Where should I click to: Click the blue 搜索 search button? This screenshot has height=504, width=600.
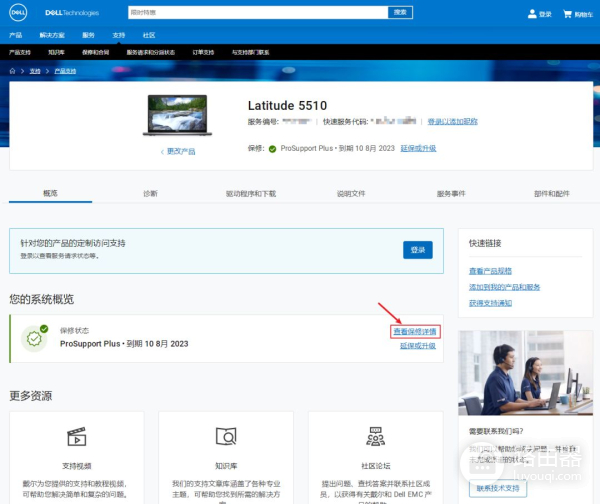tap(399, 12)
